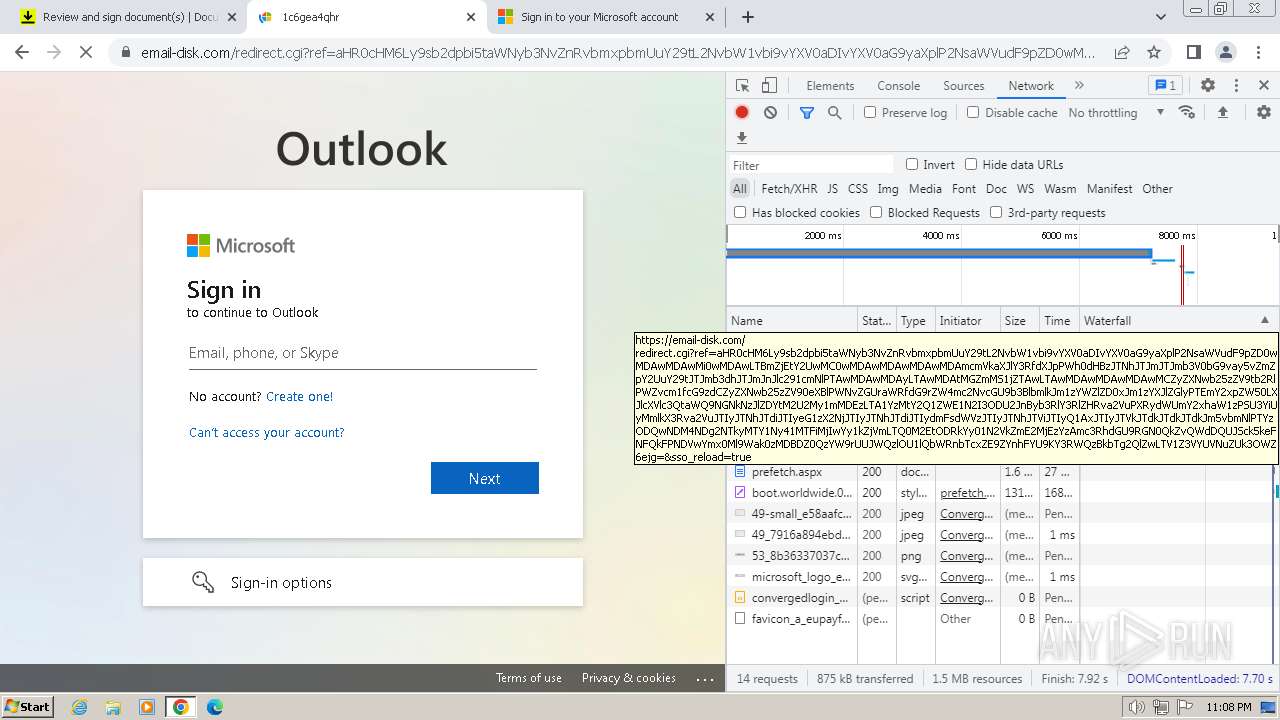Click the browser address bar
The width and height of the screenshot is (1280, 720).
618,53
